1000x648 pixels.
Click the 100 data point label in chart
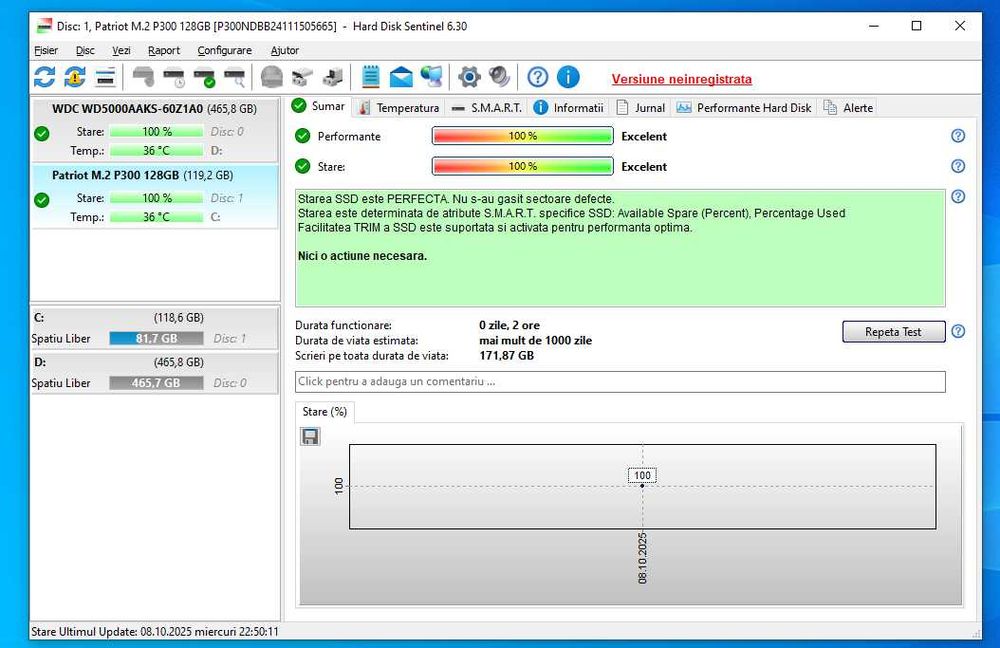coord(642,475)
